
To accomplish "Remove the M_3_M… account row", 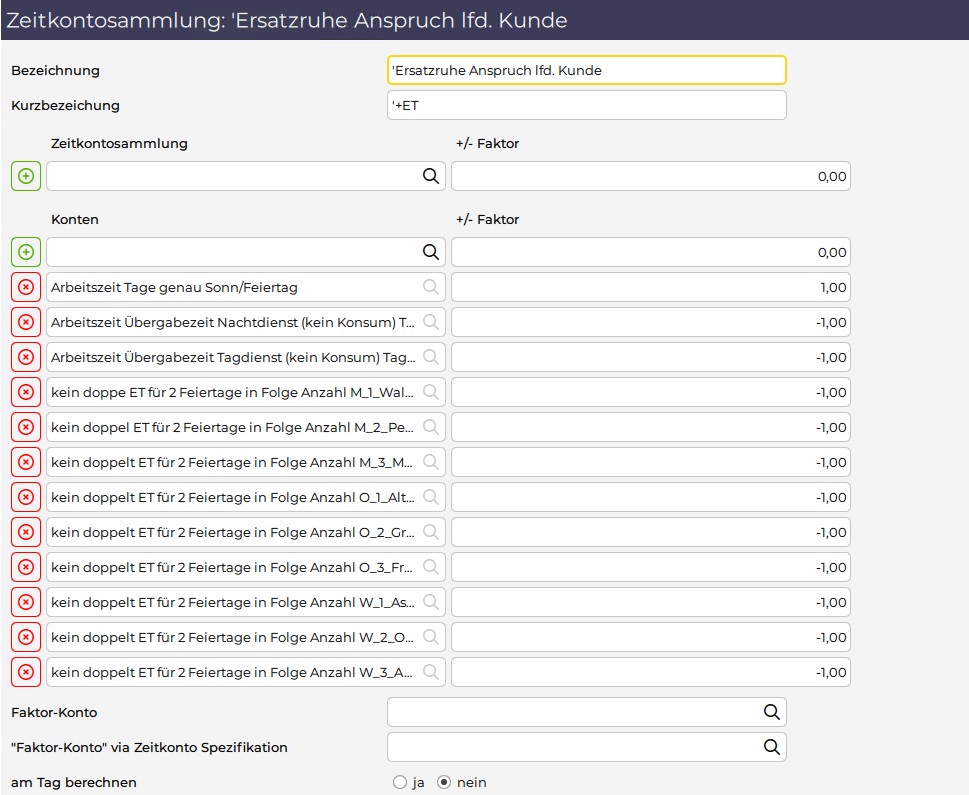I will pyautogui.click(x=26, y=462).
